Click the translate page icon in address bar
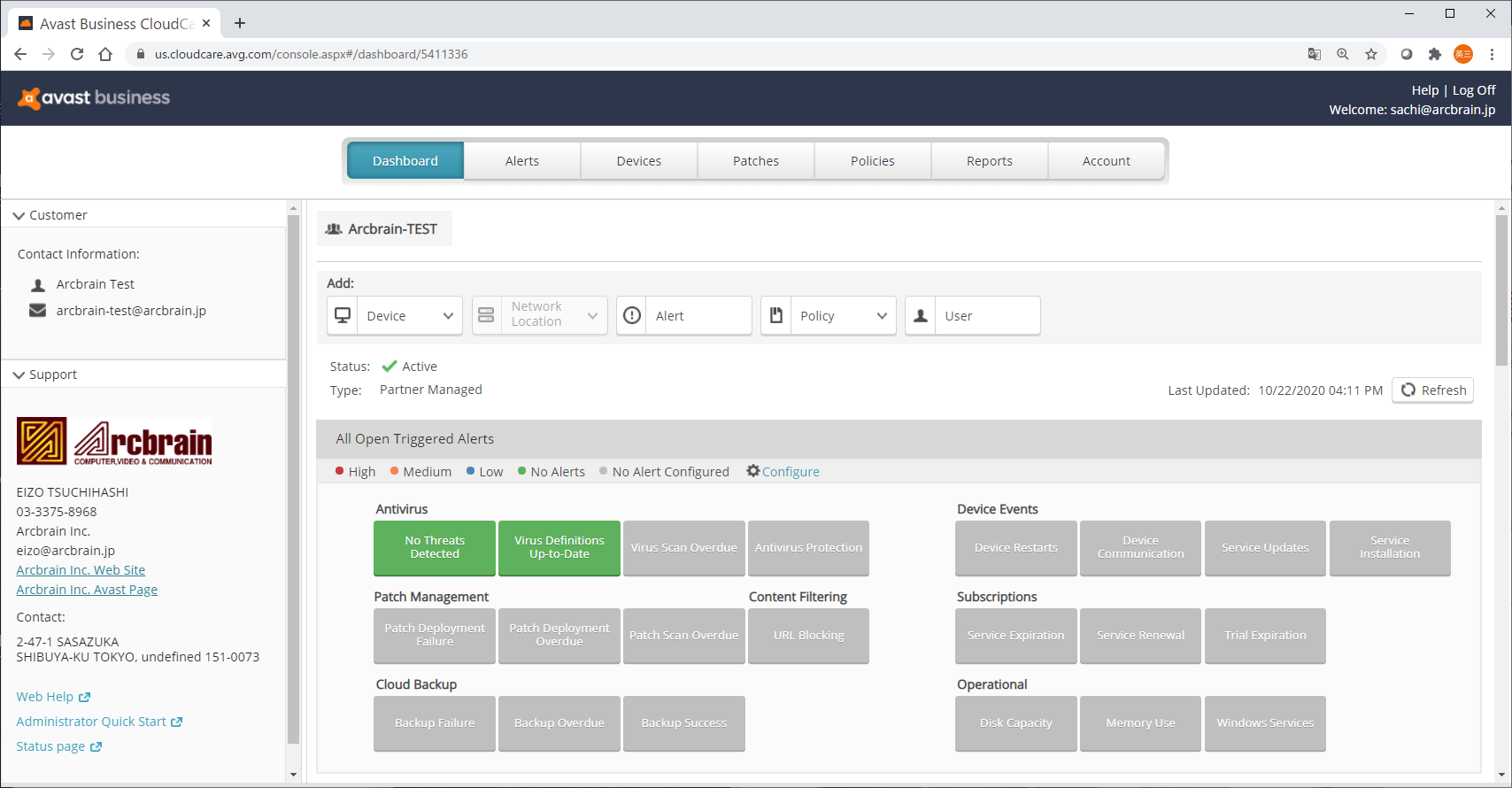This screenshot has height=788, width=1512. coord(1315,54)
